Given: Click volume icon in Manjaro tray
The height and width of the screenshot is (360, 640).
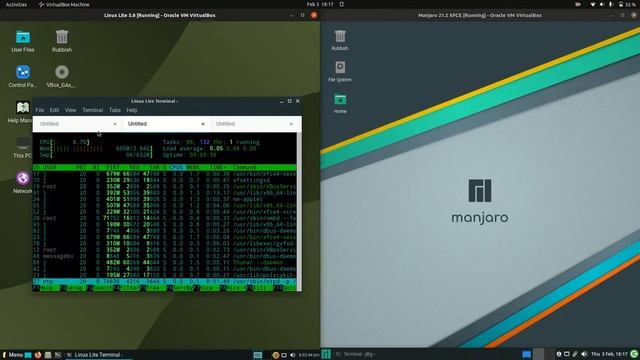Looking at the screenshot, I should 584,354.
